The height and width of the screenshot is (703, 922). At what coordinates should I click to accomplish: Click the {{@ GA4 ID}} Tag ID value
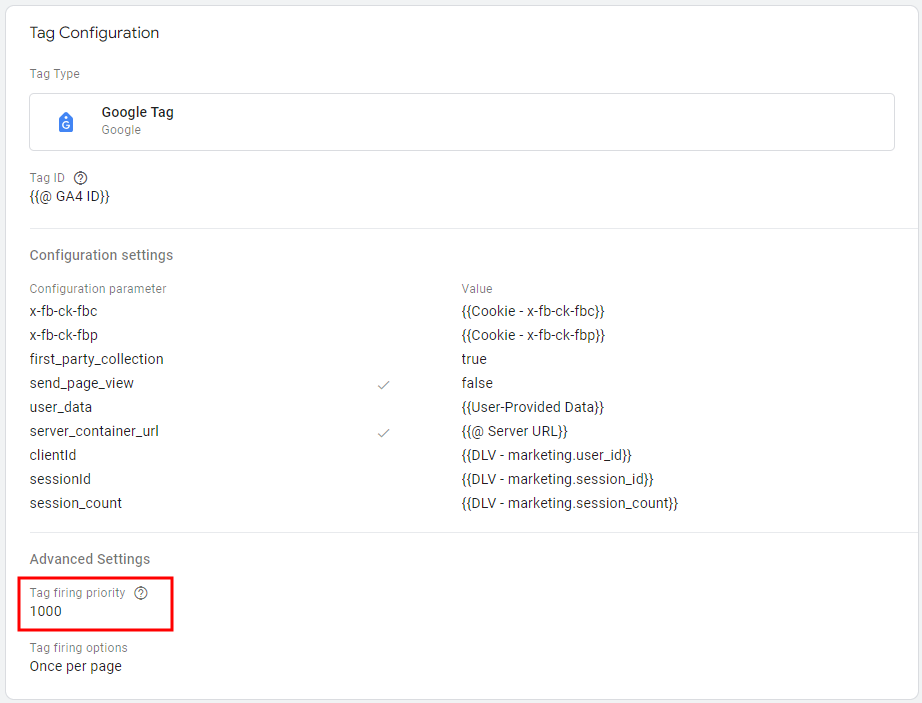pyautogui.click(x=69, y=196)
